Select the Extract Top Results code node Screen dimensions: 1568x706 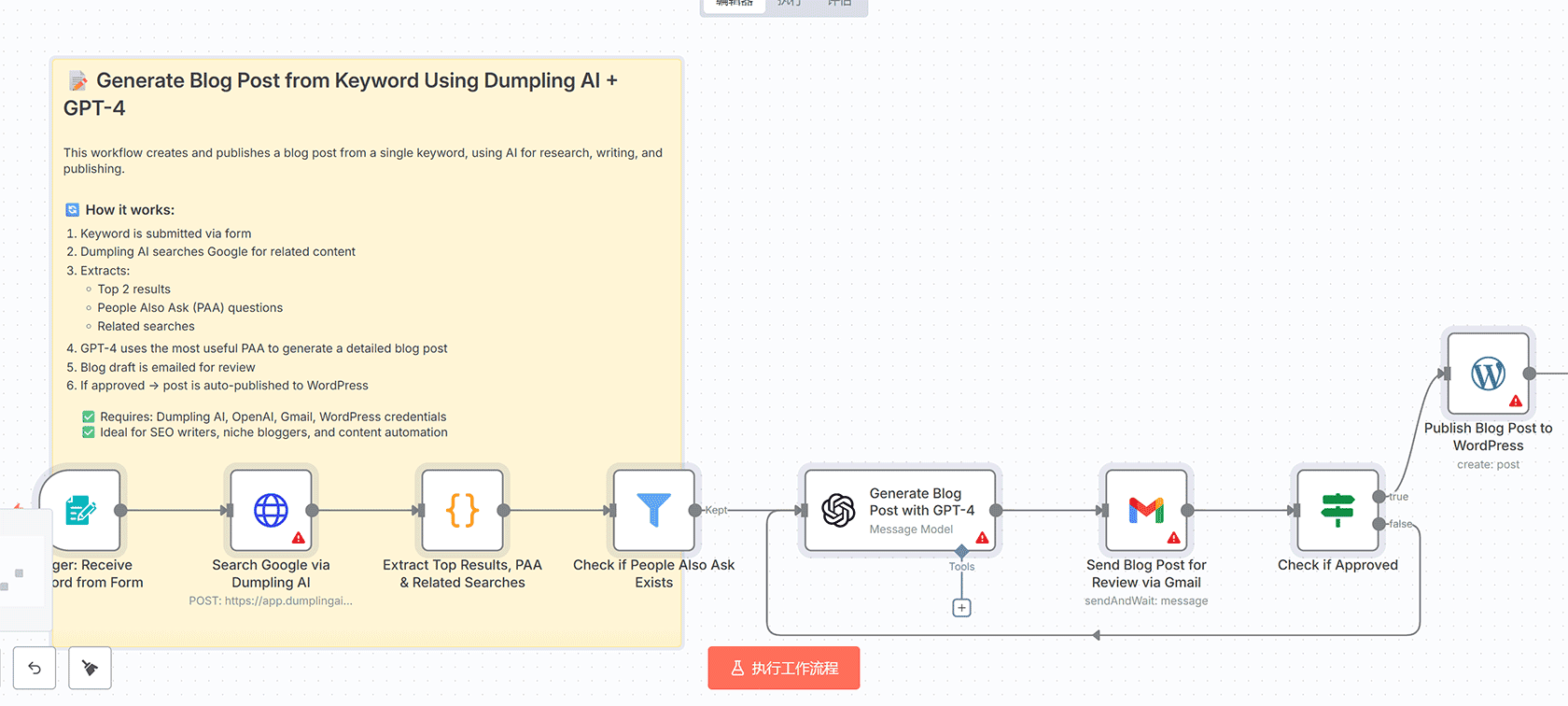point(463,510)
